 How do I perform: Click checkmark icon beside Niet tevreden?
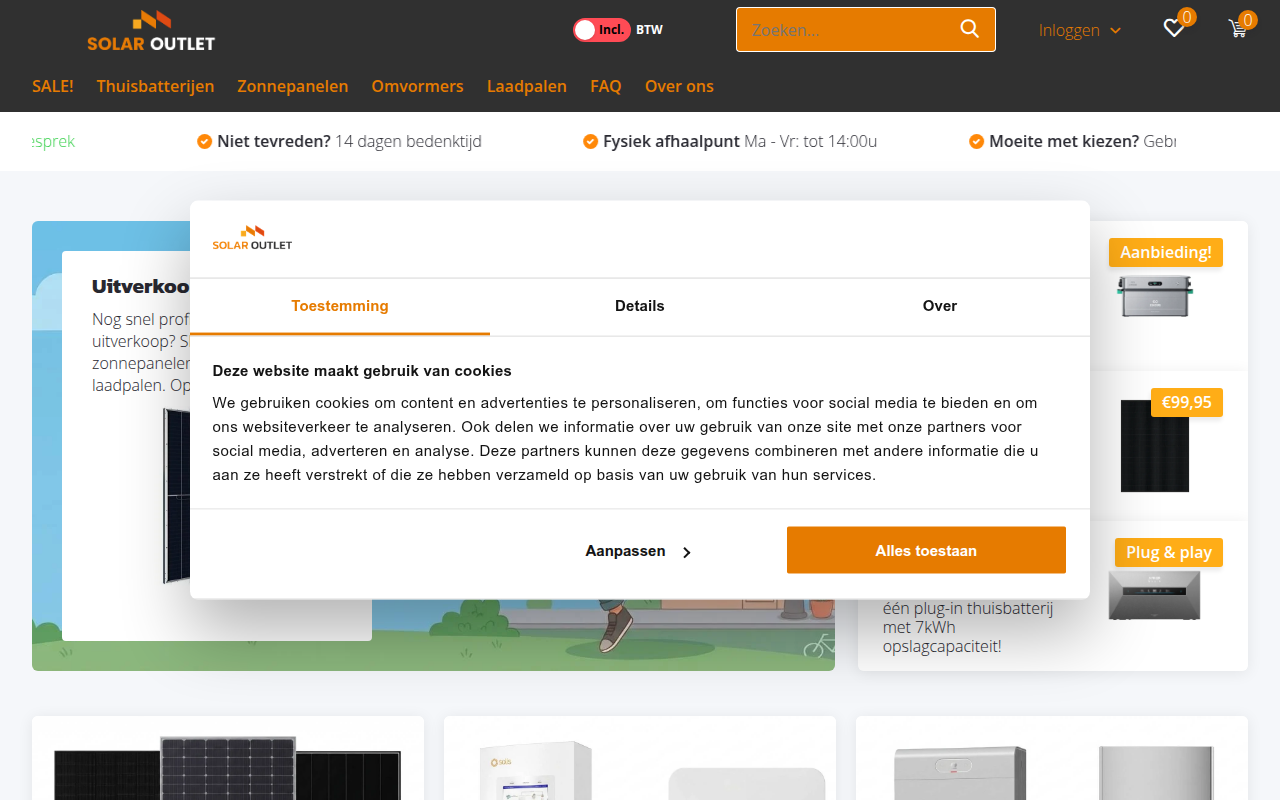(x=205, y=142)
